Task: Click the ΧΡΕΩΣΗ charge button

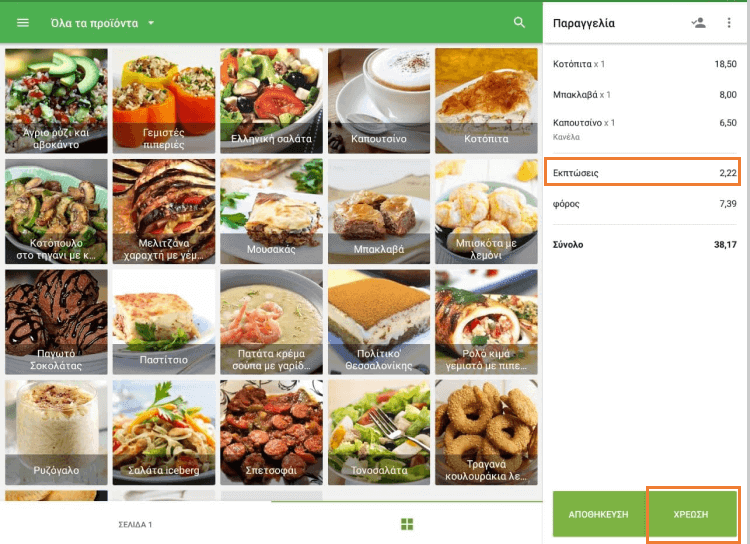Action: [x=691, y=514]
